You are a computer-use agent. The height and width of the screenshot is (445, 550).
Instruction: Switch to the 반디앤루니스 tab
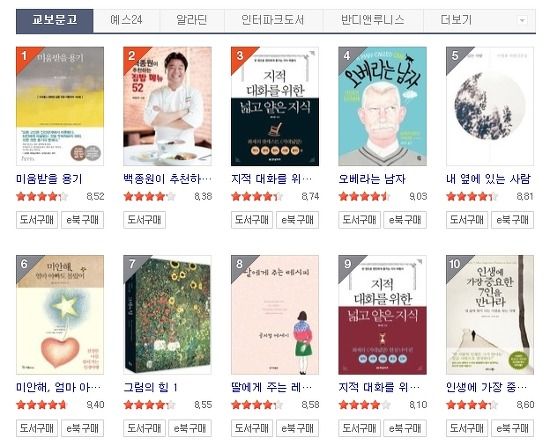click(x=373, y=20)
